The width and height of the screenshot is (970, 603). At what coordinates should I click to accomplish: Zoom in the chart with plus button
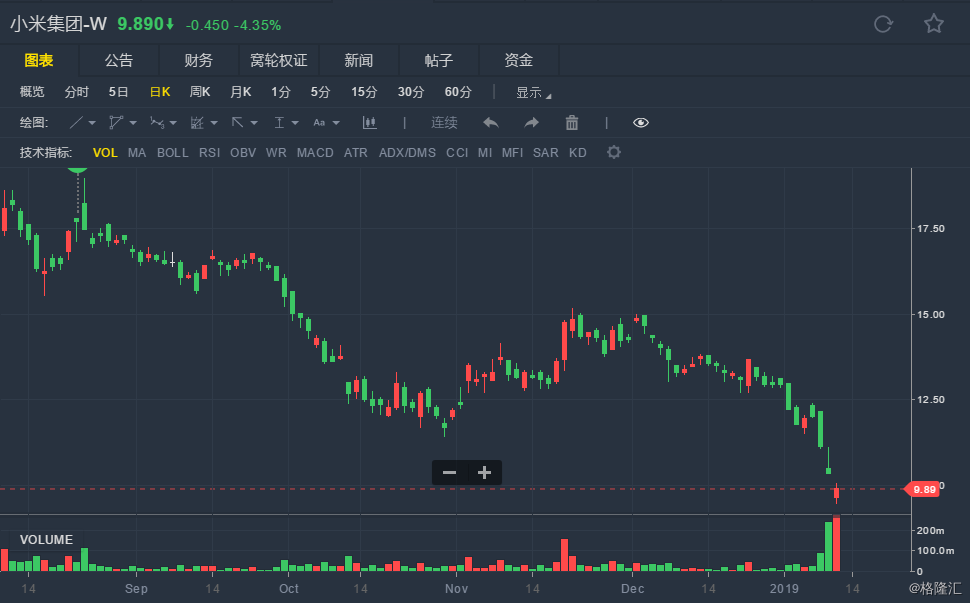[x=484, y=473]
